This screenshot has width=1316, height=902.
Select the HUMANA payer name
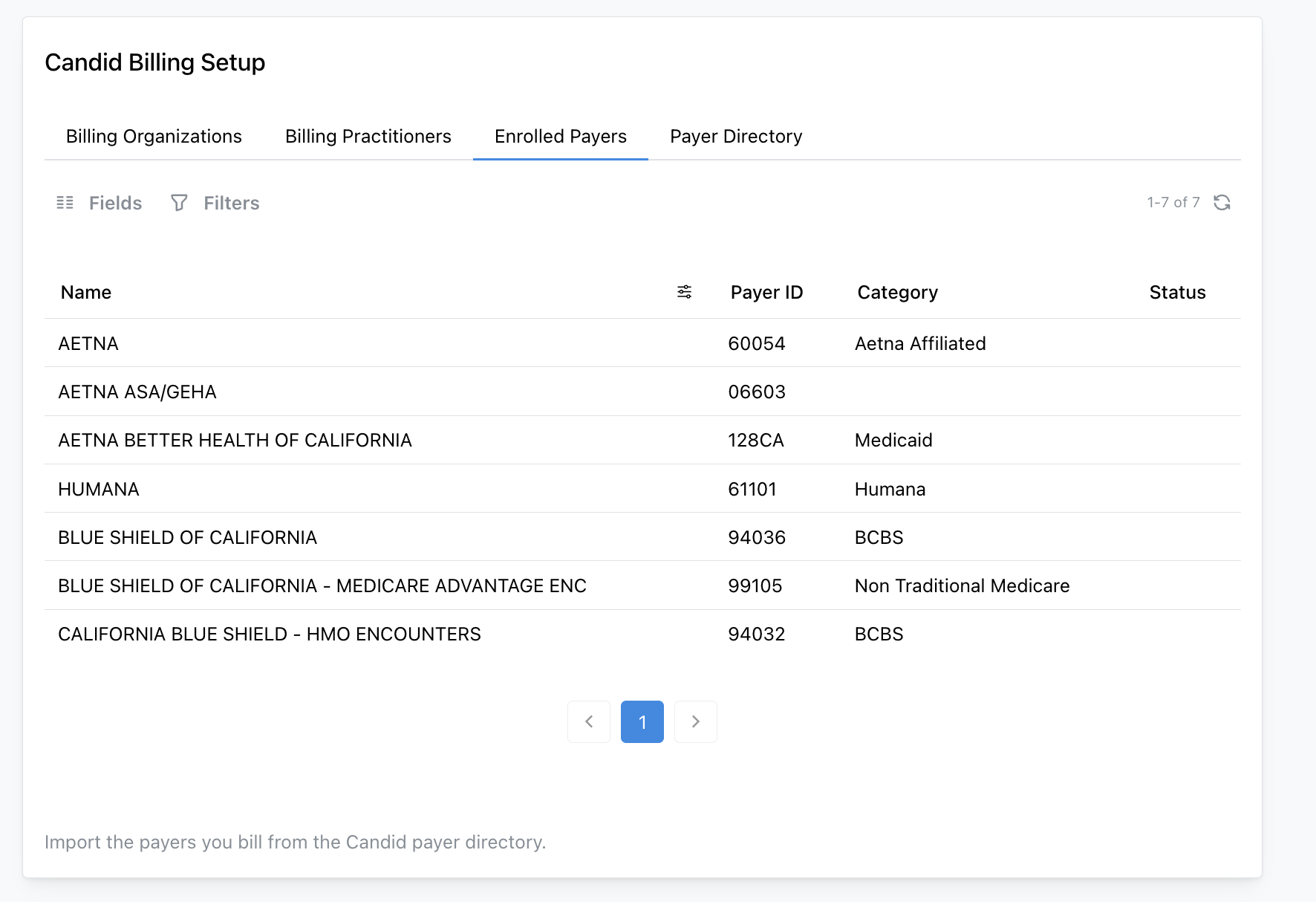[99, 489]
